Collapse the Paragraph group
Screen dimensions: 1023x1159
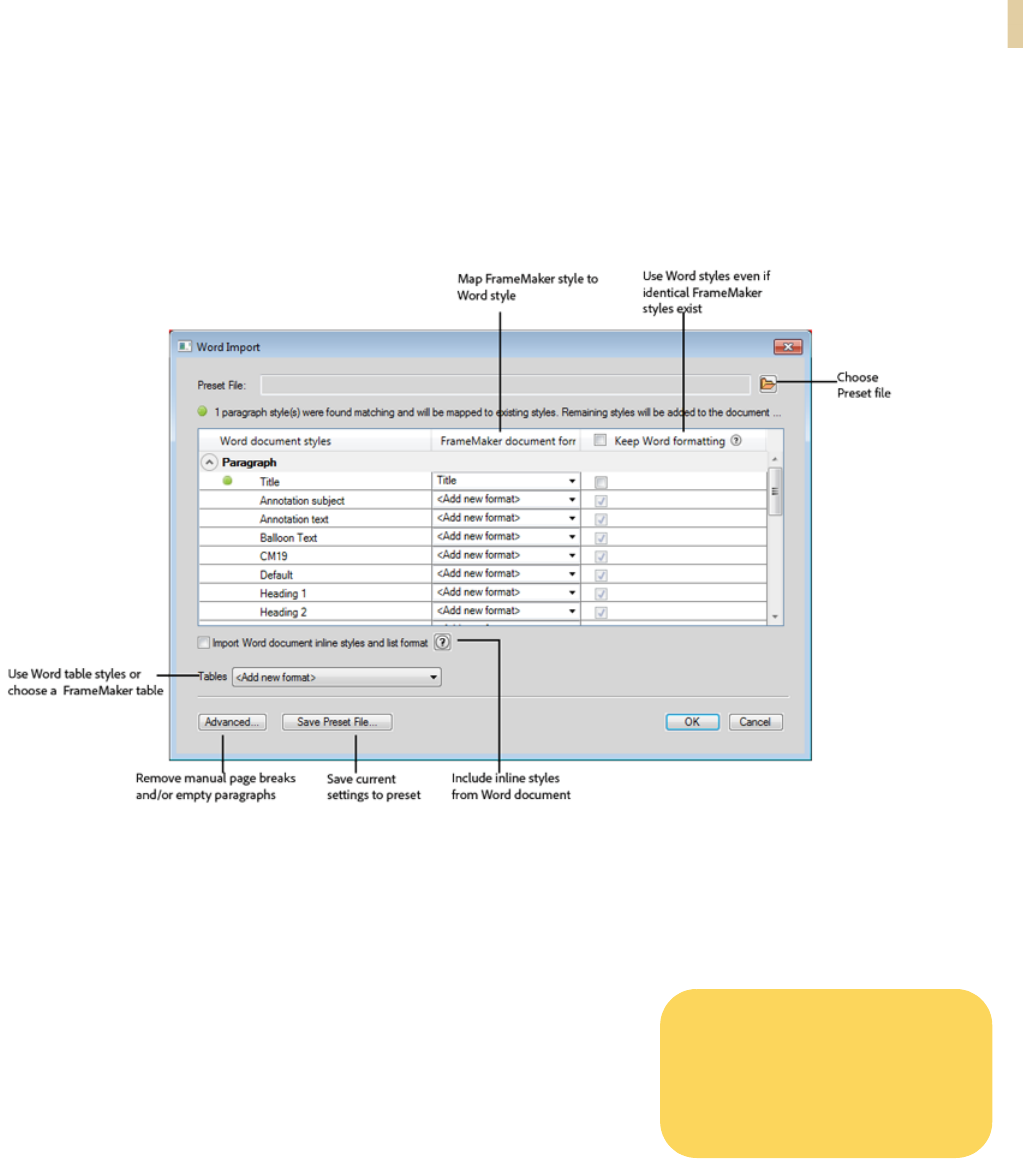coord(209,462)
